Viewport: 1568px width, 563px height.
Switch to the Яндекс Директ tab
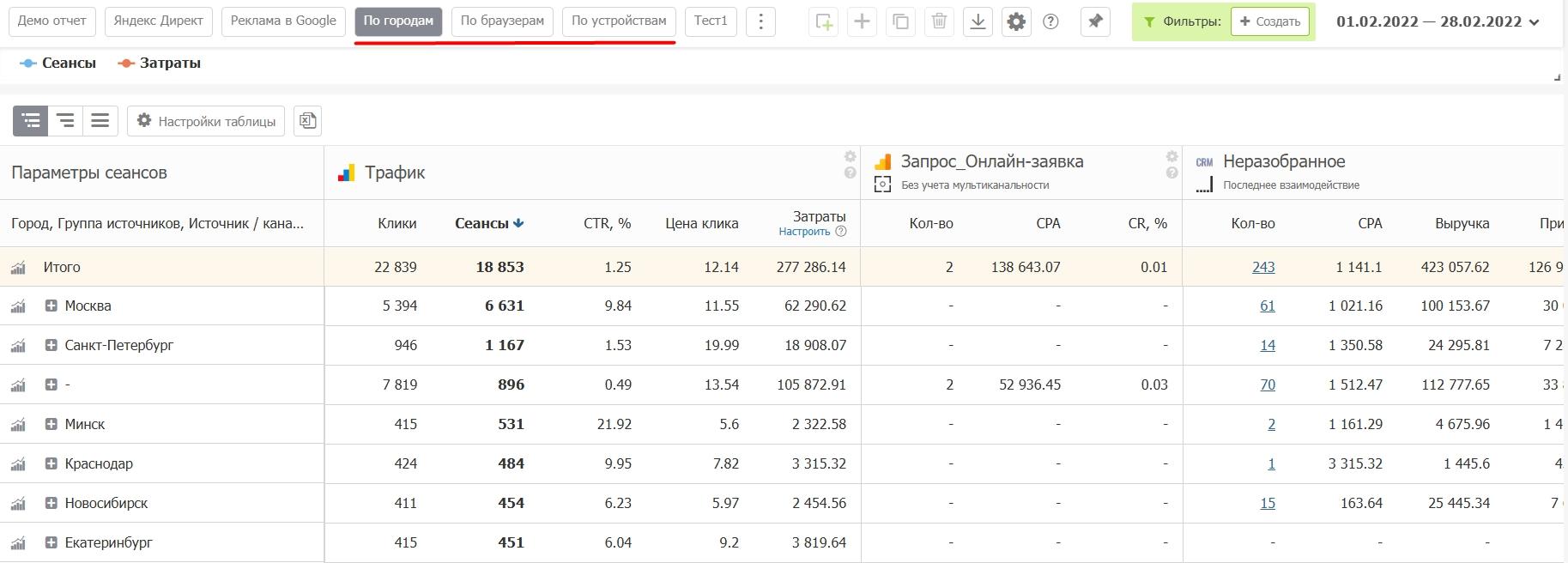pos(158,21)
